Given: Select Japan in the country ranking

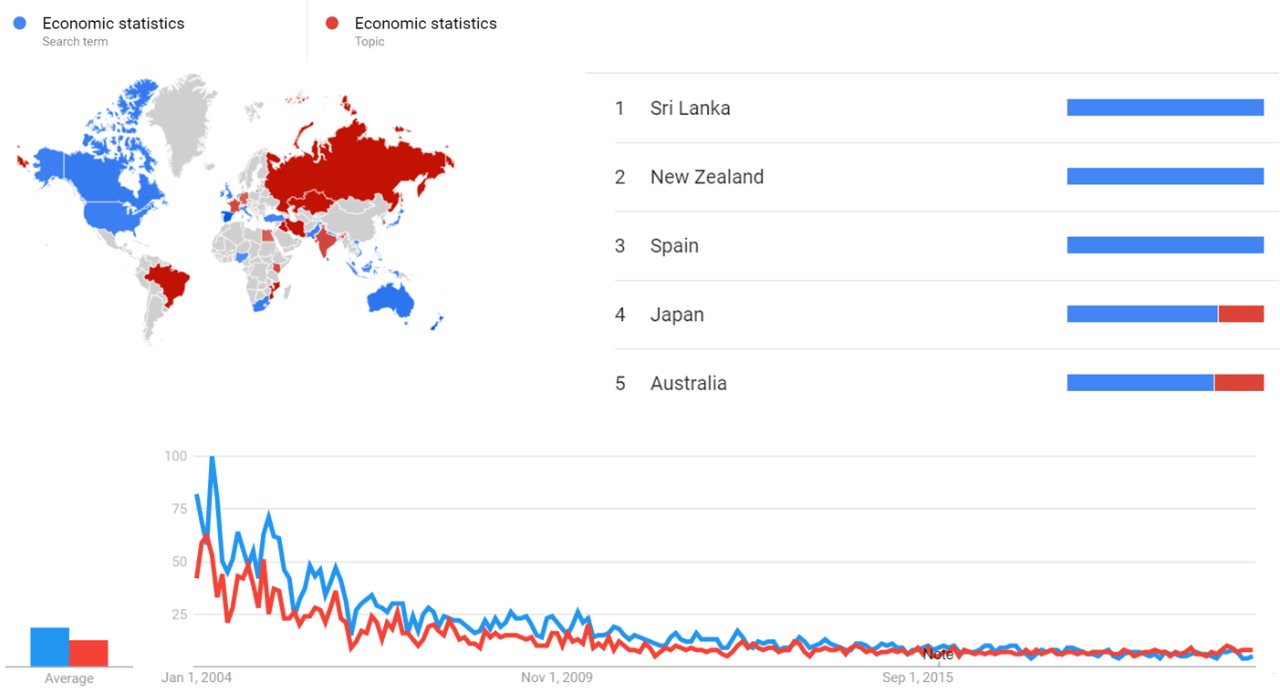Looking at the screenshot, I should (677, 315).
